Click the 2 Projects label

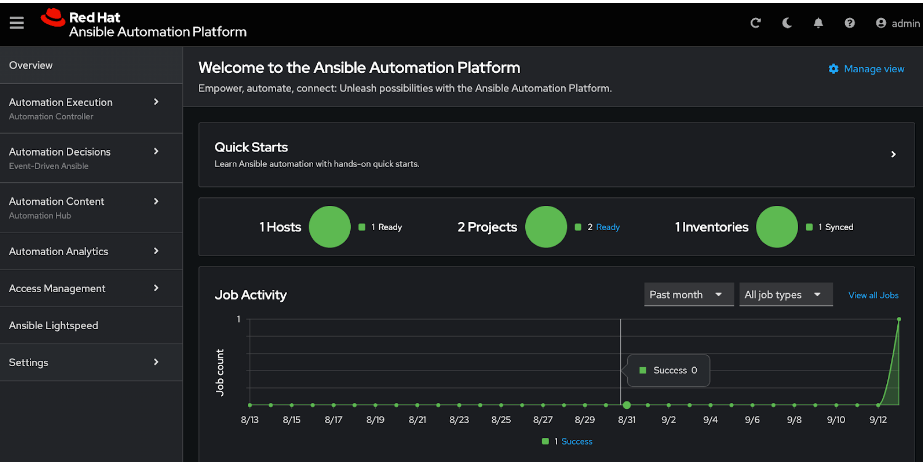point(487,227)
